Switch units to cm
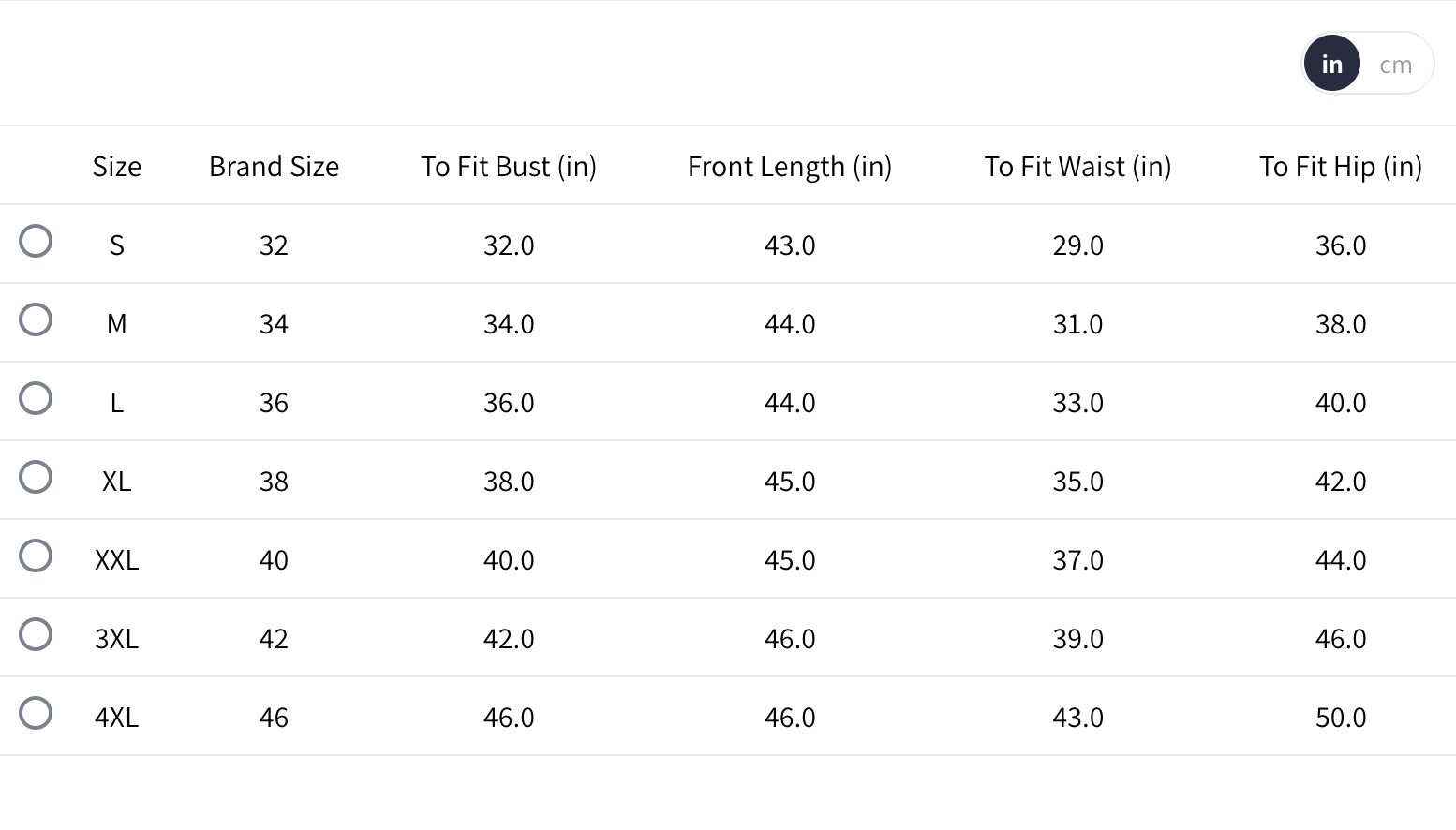Image resolution: width=1456 pixels, height=830 pixels. [1395, 64]
